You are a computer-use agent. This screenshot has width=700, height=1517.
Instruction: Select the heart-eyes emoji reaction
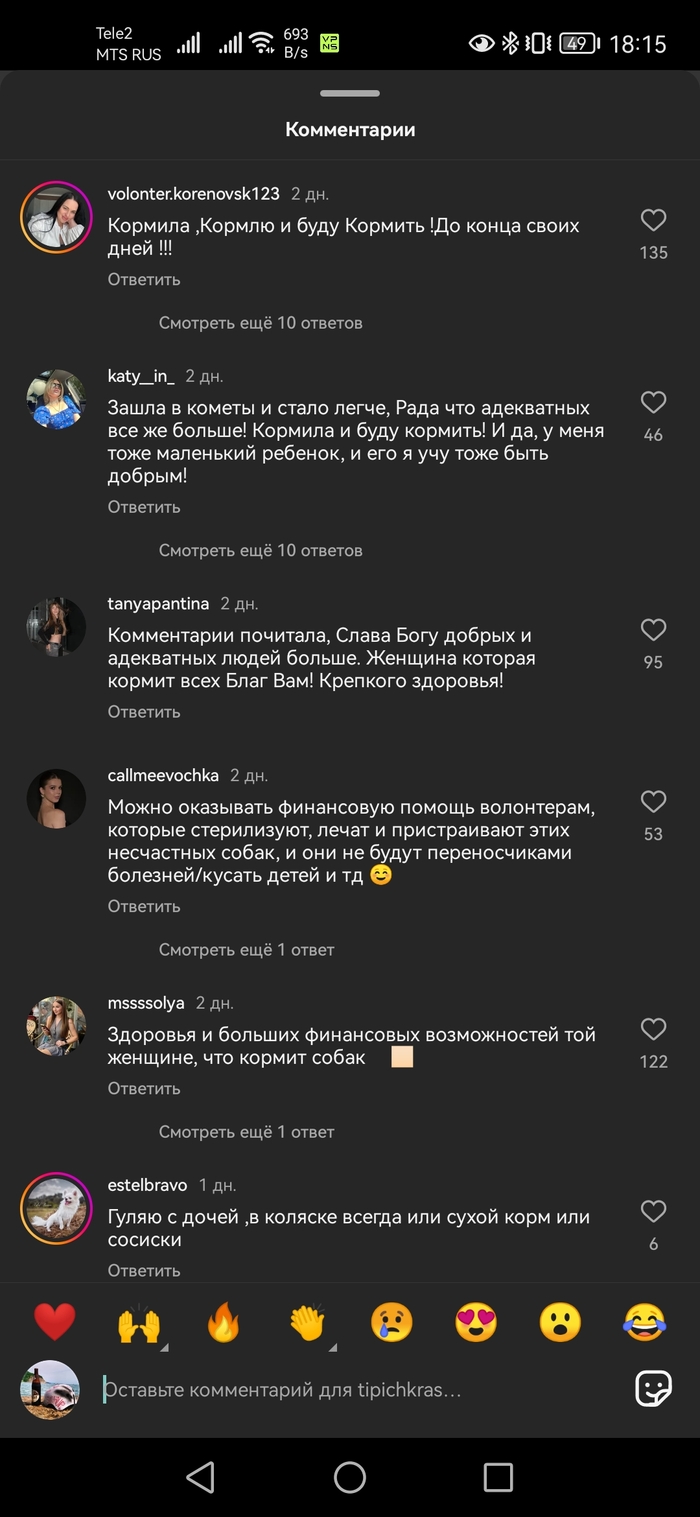(x=475, y=1322)
